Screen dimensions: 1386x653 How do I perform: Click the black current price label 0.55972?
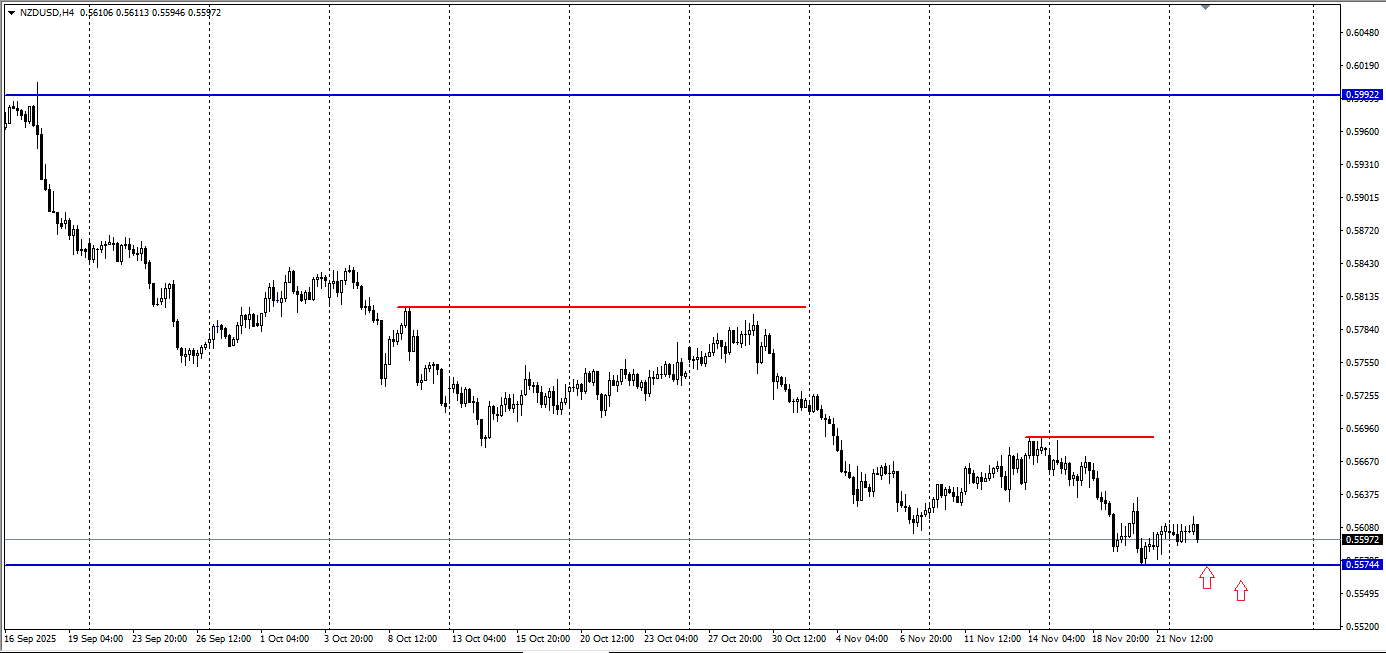coord(1362,539)
